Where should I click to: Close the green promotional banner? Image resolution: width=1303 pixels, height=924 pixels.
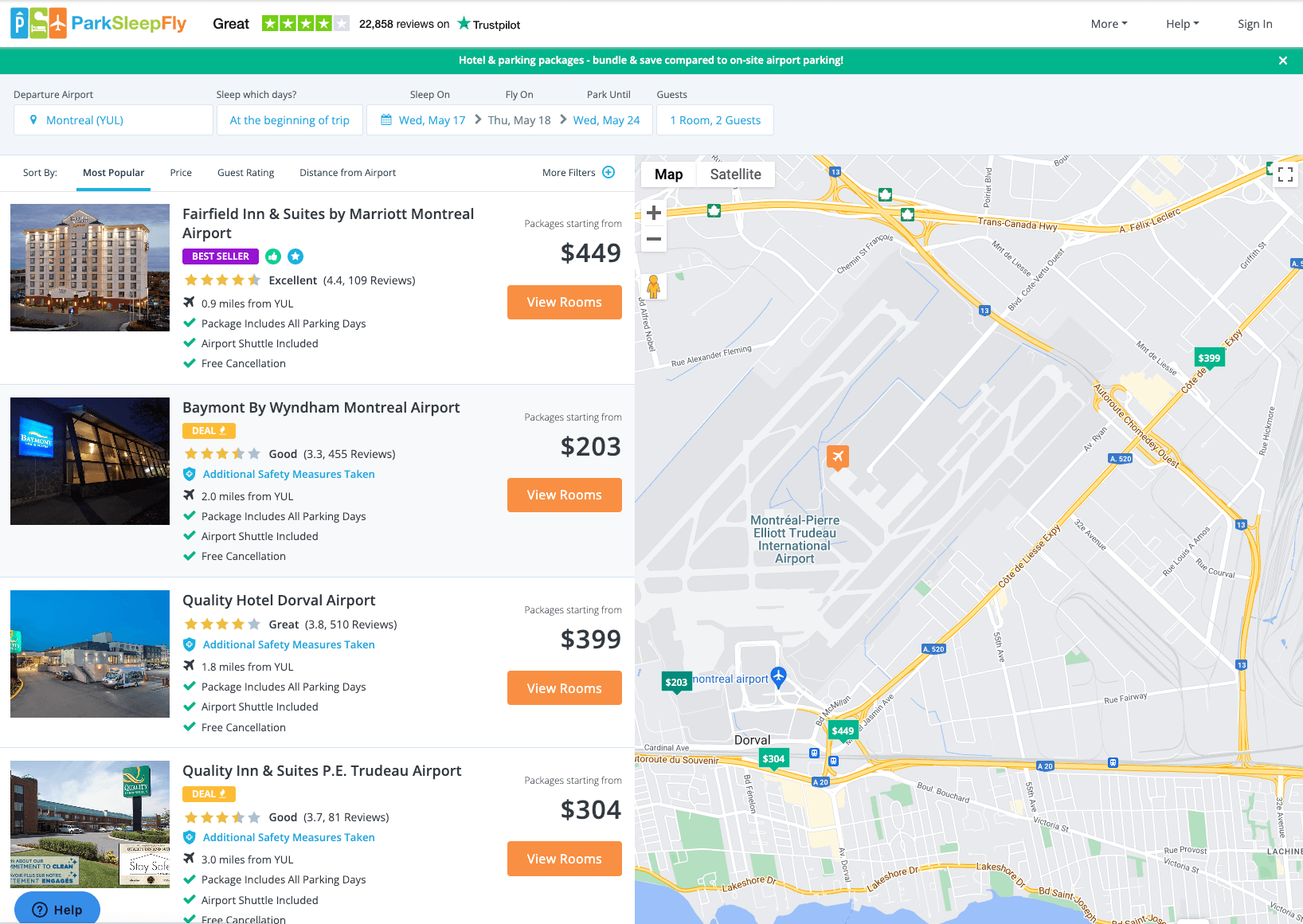[x=1282, y=61]
